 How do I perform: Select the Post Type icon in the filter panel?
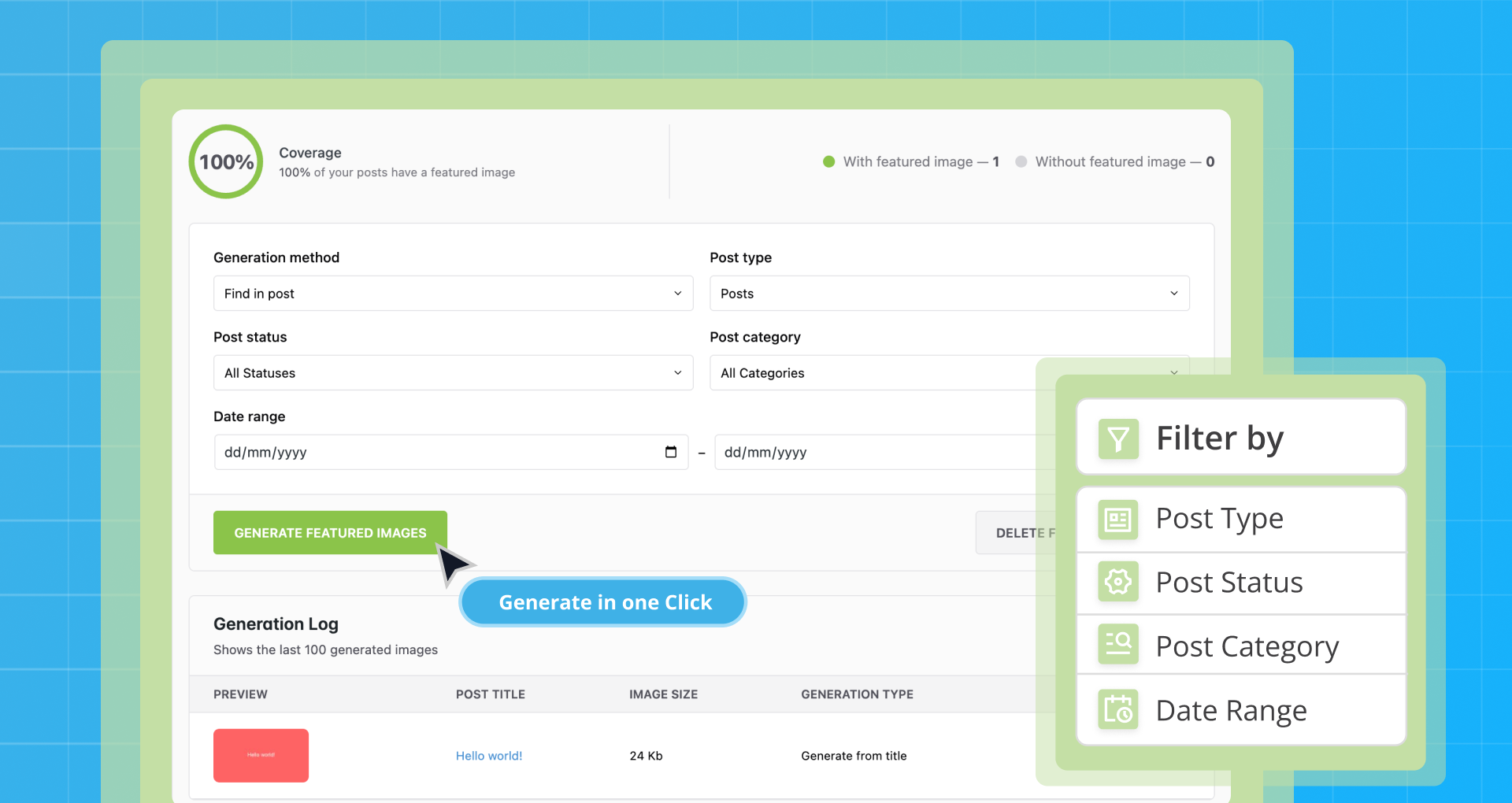coord(1117,519)
